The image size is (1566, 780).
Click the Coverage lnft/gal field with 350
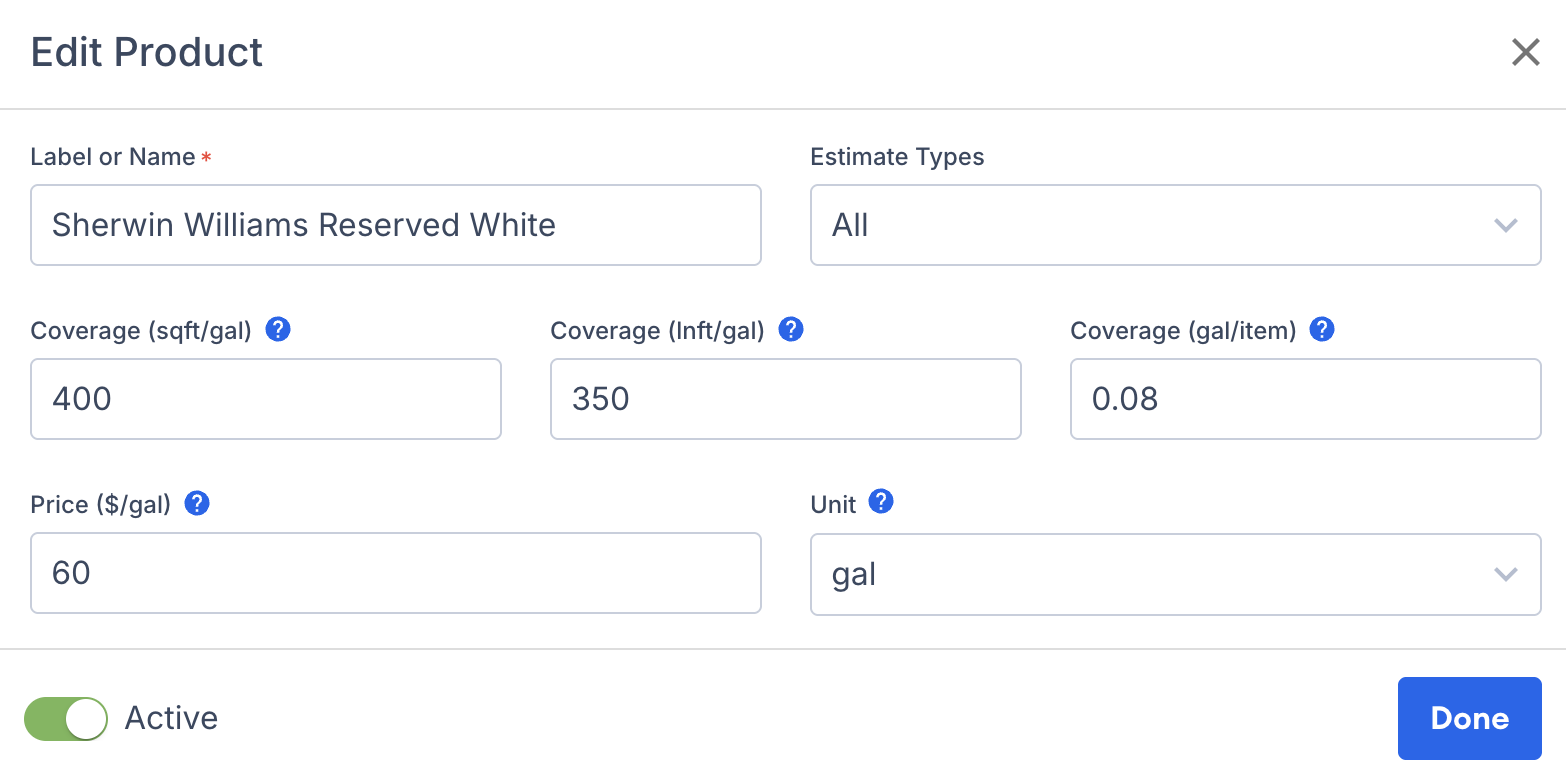coord(785,399)
